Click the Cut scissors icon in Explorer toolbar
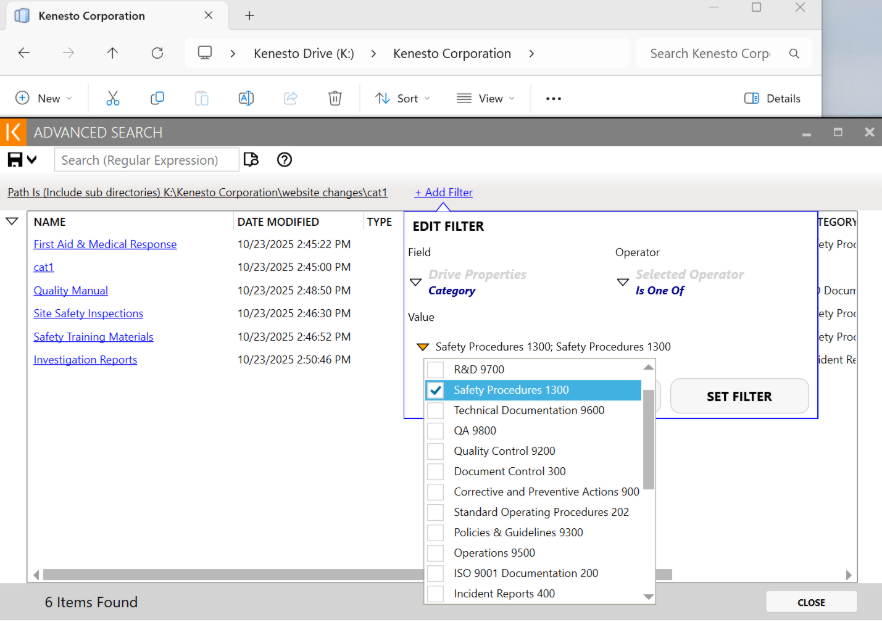Screen dimensions: 882x621 point(112,98)
